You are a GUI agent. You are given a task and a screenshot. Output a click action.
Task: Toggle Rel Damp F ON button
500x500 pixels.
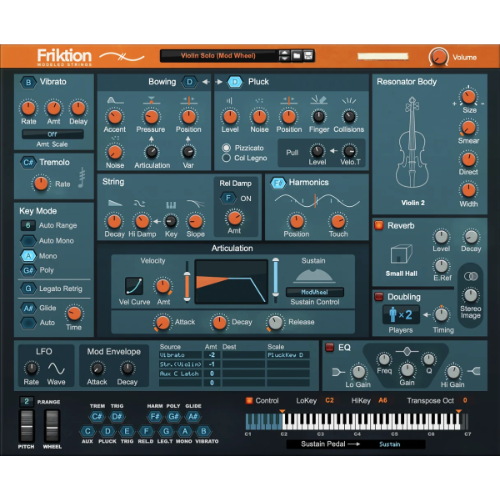point(228,198)
